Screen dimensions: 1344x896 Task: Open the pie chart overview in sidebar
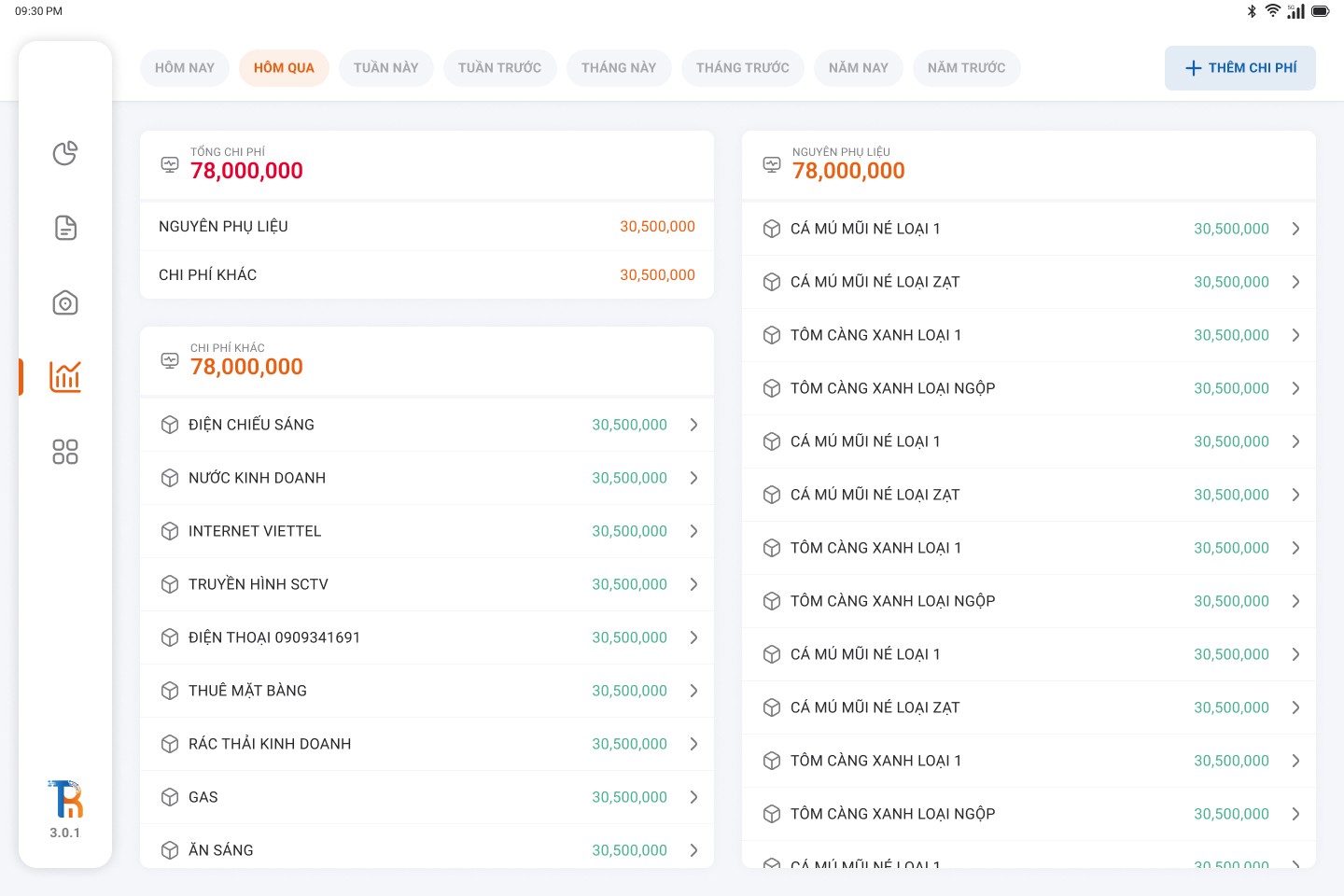coord(65,153)
